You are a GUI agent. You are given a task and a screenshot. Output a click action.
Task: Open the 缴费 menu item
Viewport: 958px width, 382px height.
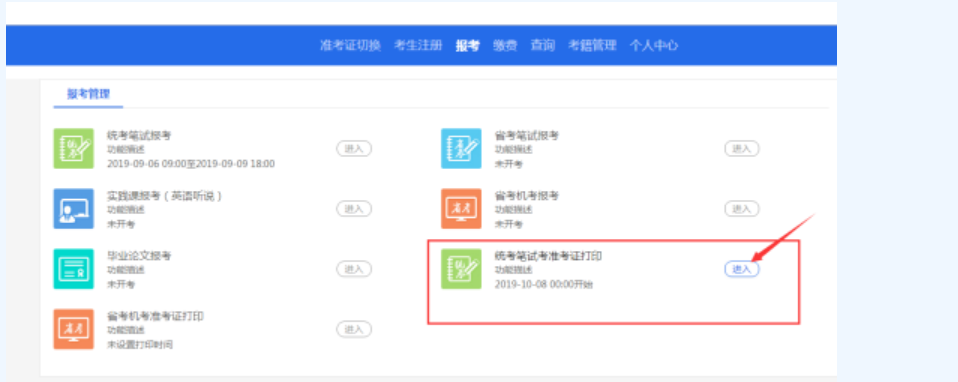(x=505, y=45)
